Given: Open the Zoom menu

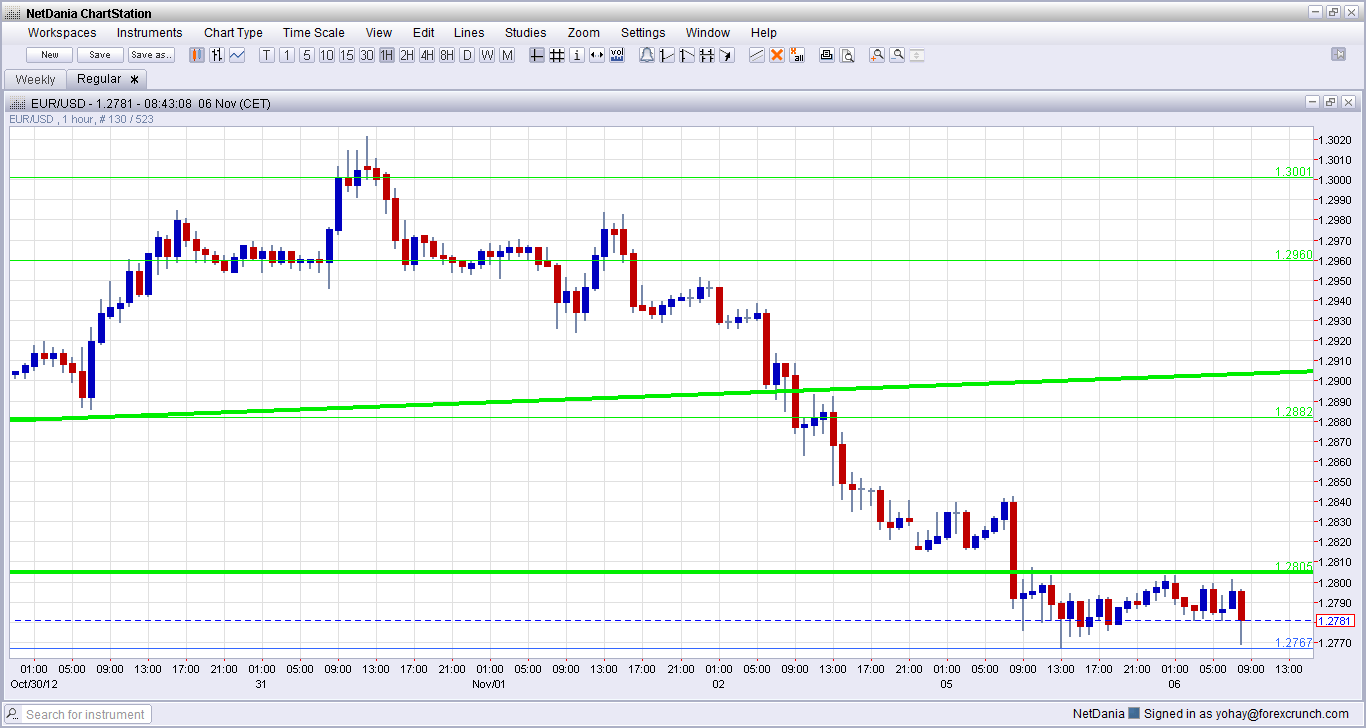Looking at the screenshot, I should pos(584,33).
